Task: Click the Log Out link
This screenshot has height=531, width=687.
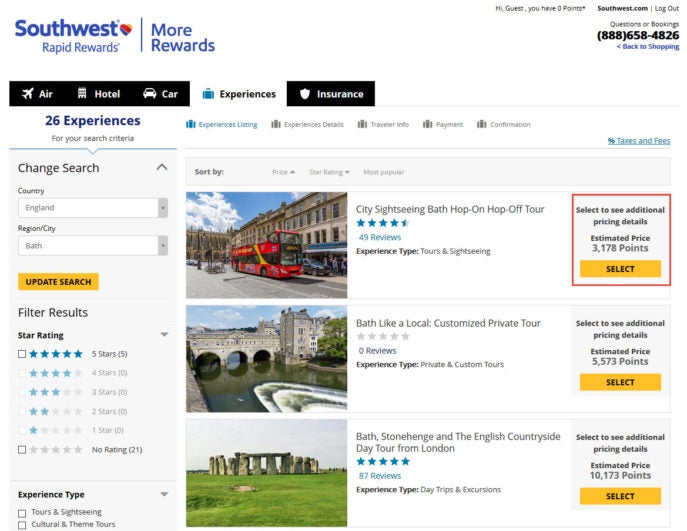Action: [667, 8]
